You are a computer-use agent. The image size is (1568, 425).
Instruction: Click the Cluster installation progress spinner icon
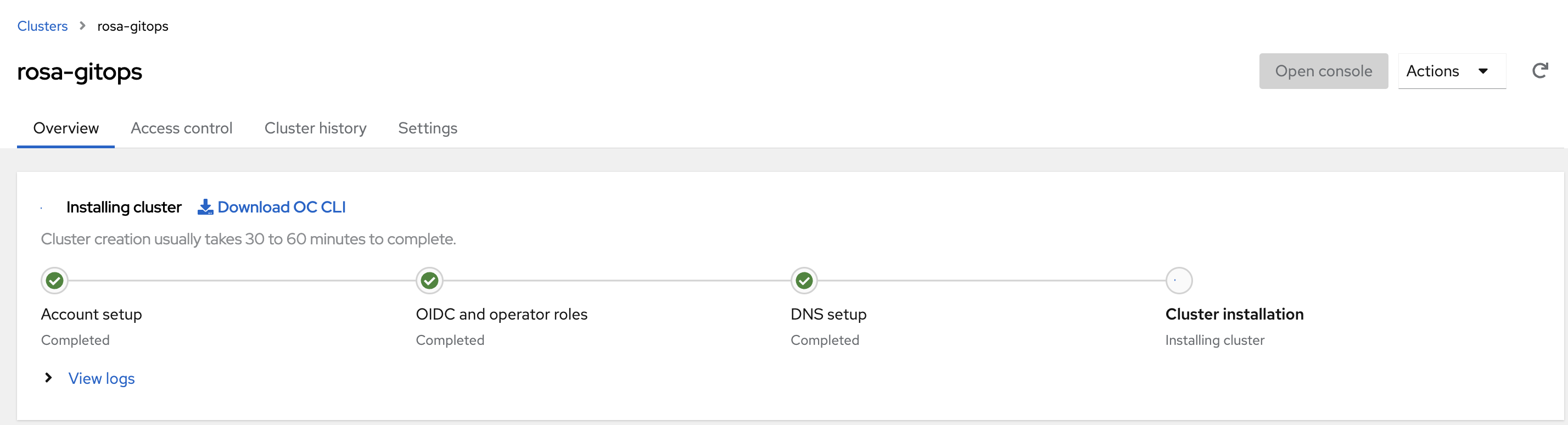coord(1178,281)
